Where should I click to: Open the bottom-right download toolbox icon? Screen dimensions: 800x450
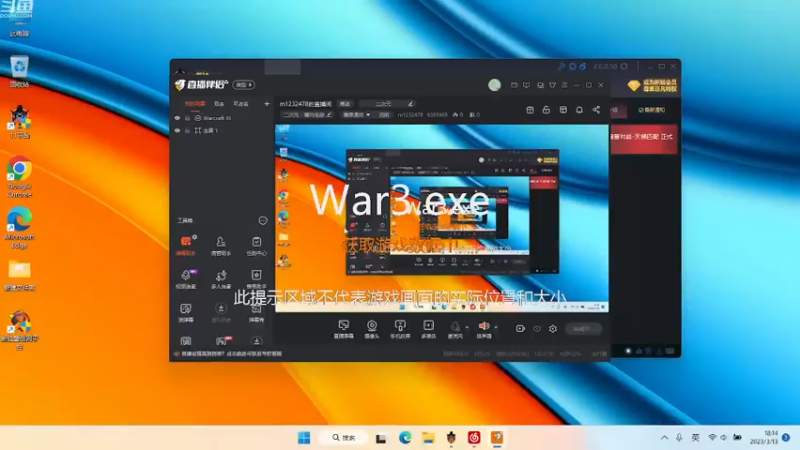coord(257,341)
